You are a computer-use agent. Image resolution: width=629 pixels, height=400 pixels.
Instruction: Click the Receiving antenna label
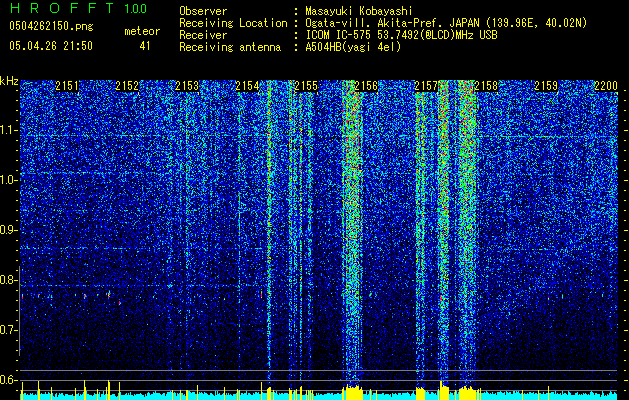click(230, 47)
